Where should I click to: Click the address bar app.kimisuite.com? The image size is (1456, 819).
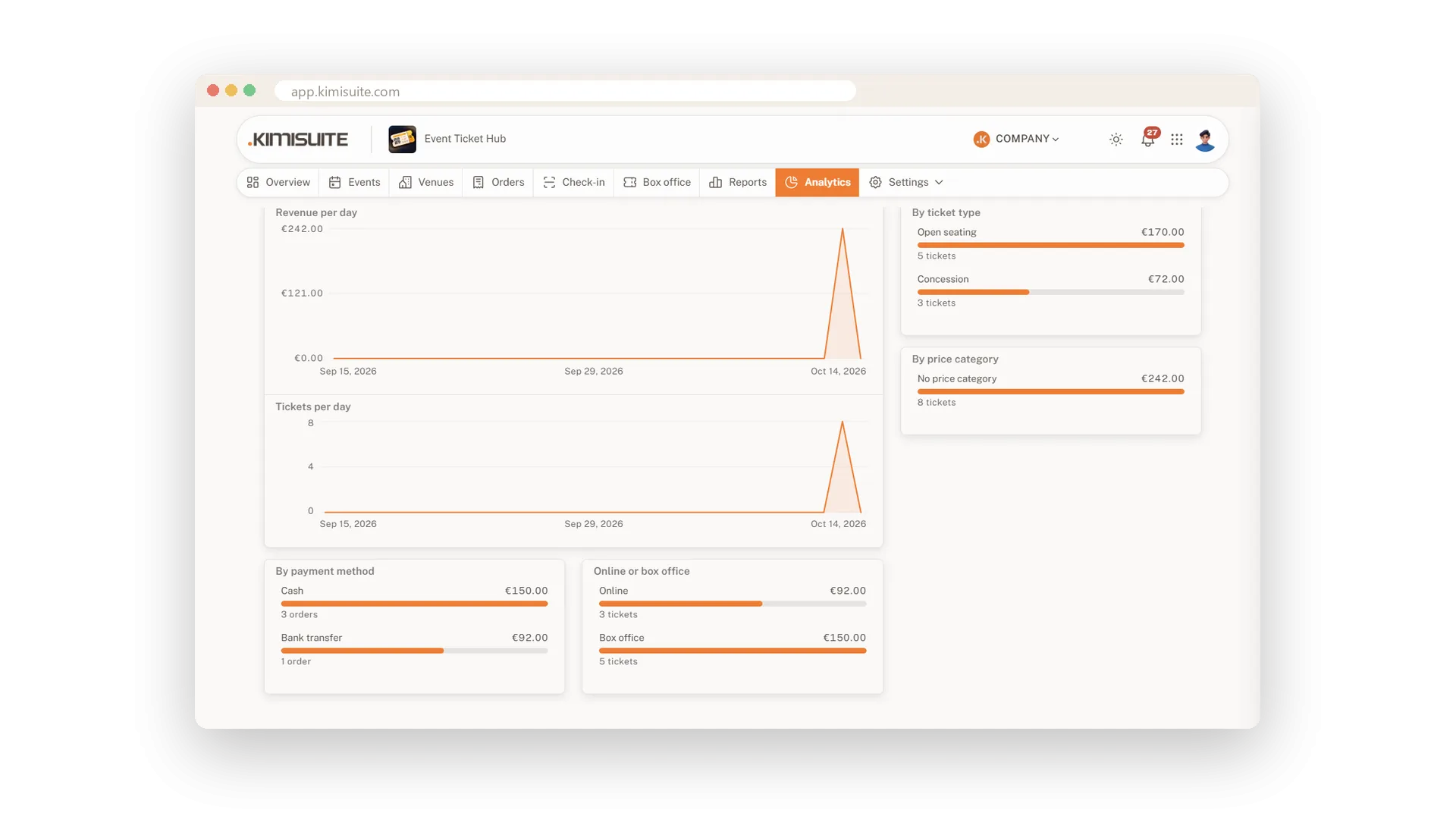[x=566, y=91]
